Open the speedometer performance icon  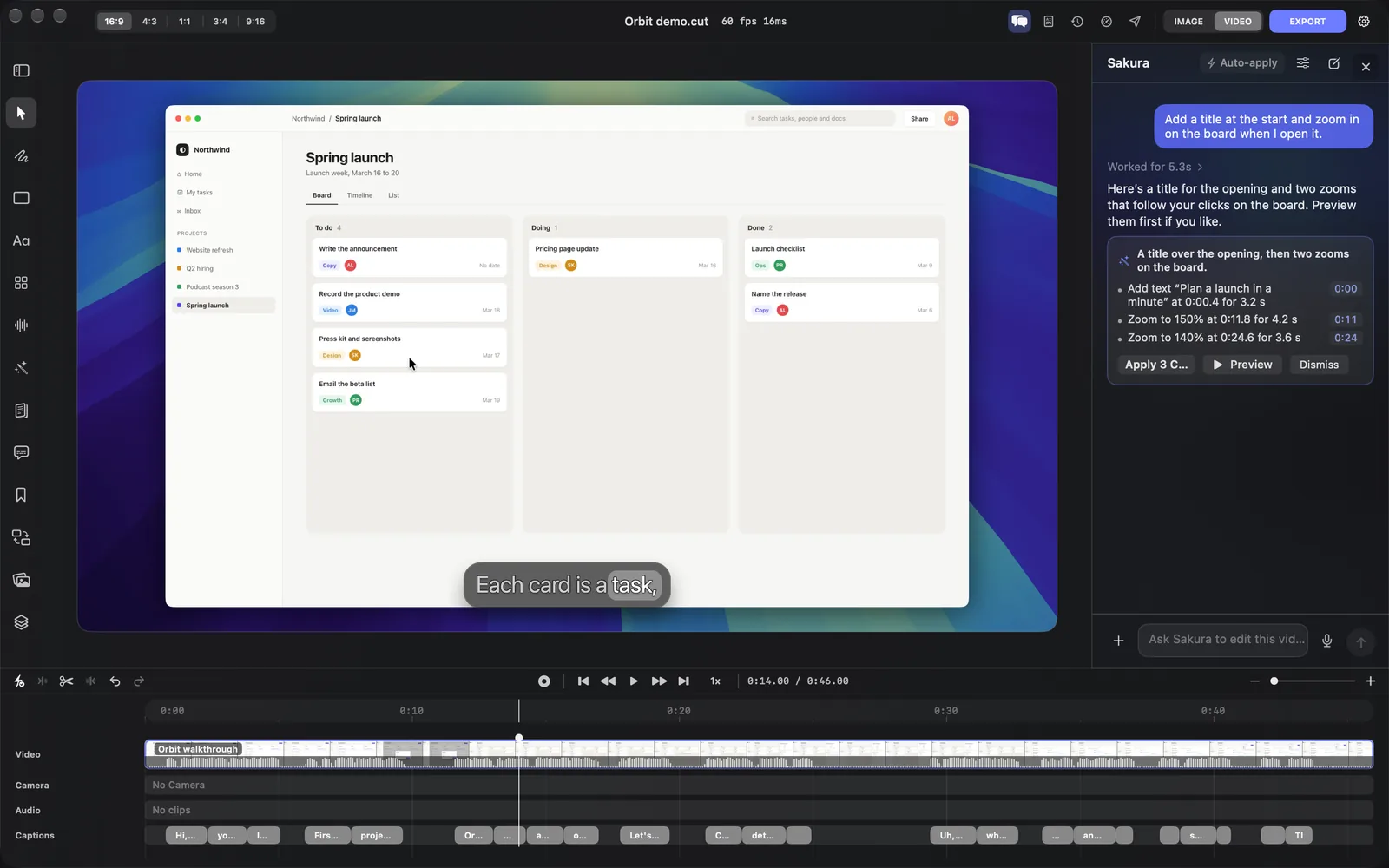point(1106,22)
